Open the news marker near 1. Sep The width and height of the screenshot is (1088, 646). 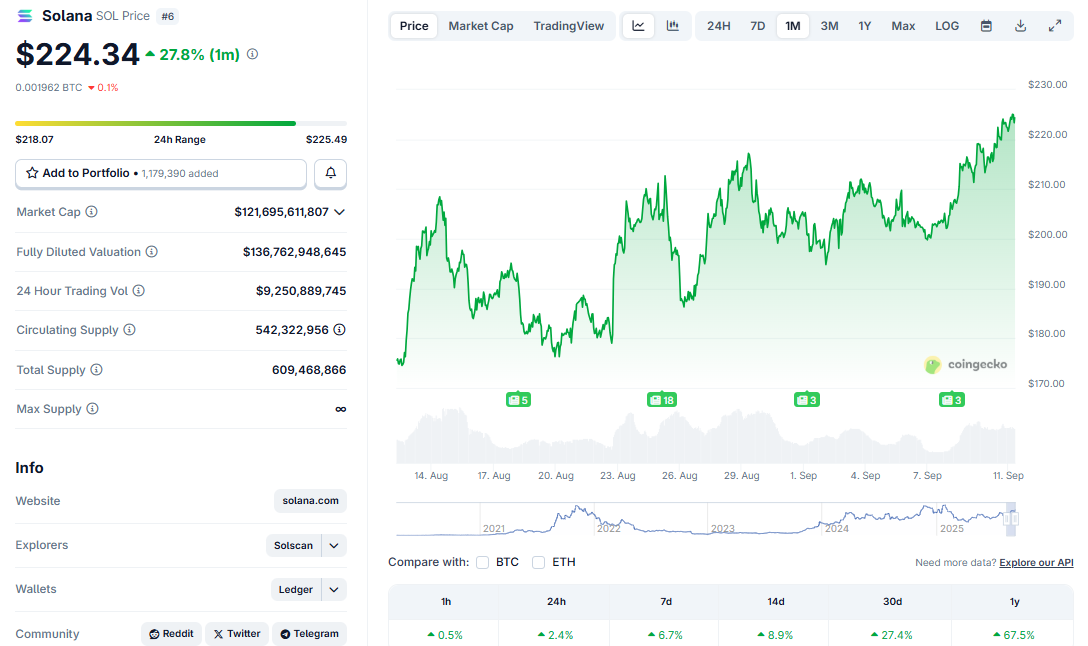click(807, 400)
